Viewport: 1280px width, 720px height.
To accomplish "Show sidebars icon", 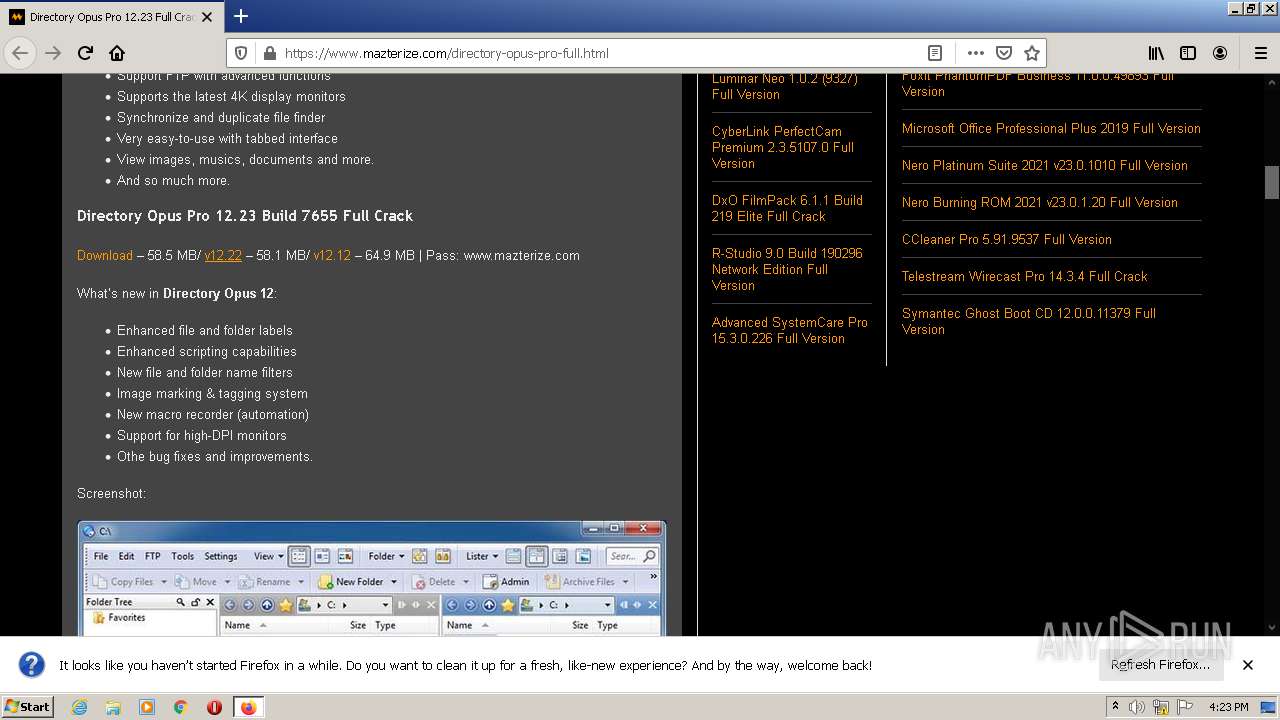I will [1188, 53].
